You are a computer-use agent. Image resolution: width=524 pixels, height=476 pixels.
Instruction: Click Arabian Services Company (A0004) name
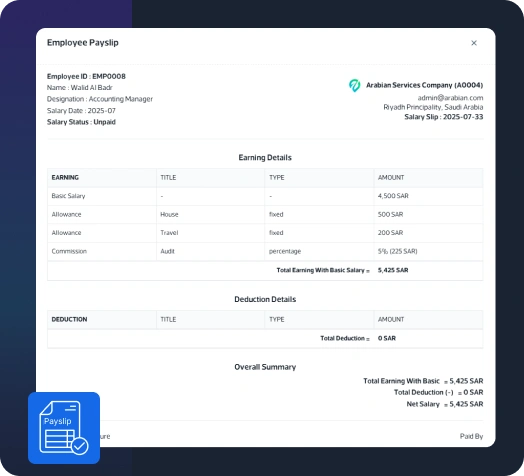pyautogui.click(x=424, y=85)
